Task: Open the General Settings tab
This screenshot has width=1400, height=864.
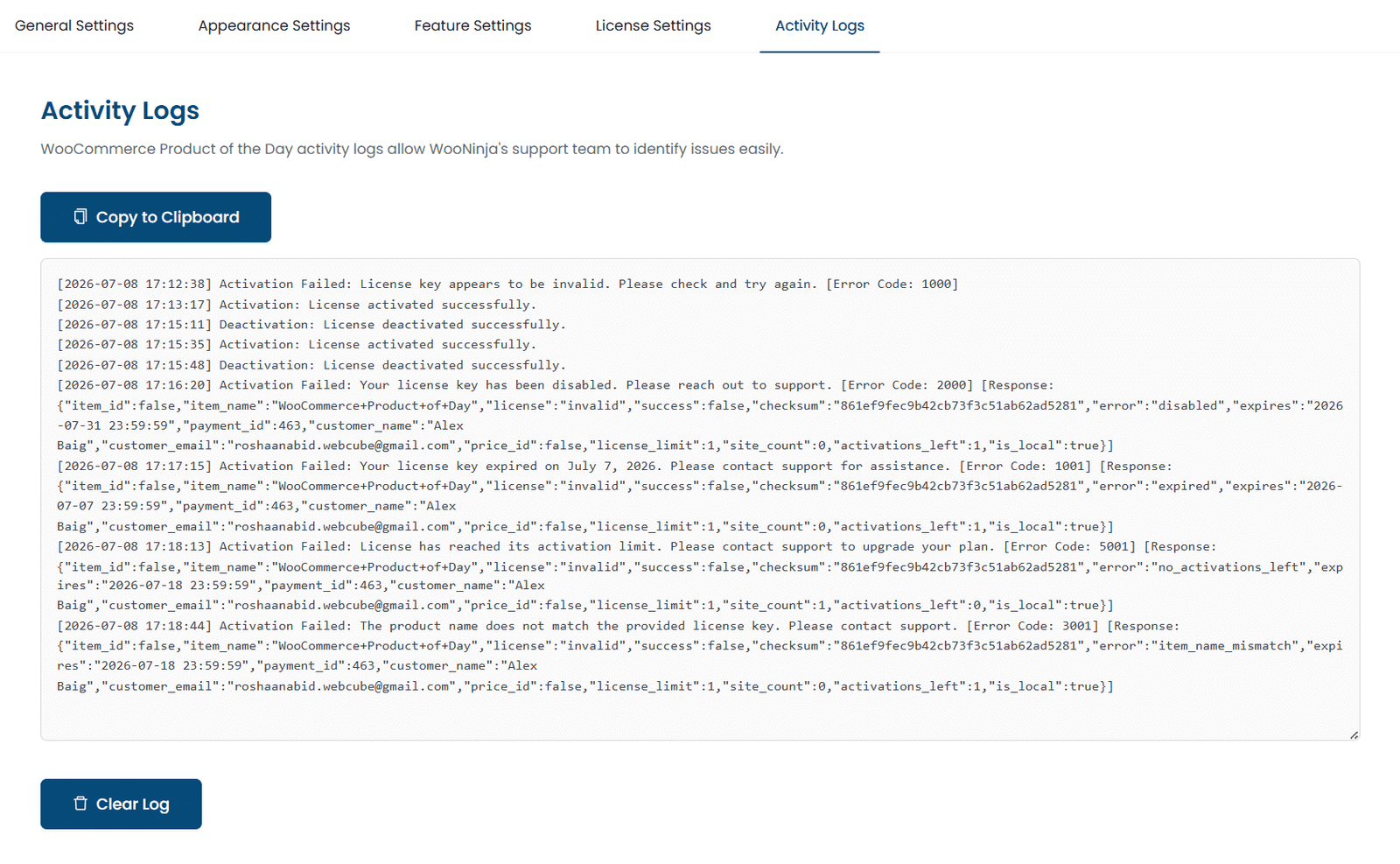Action: click(74, 25)
